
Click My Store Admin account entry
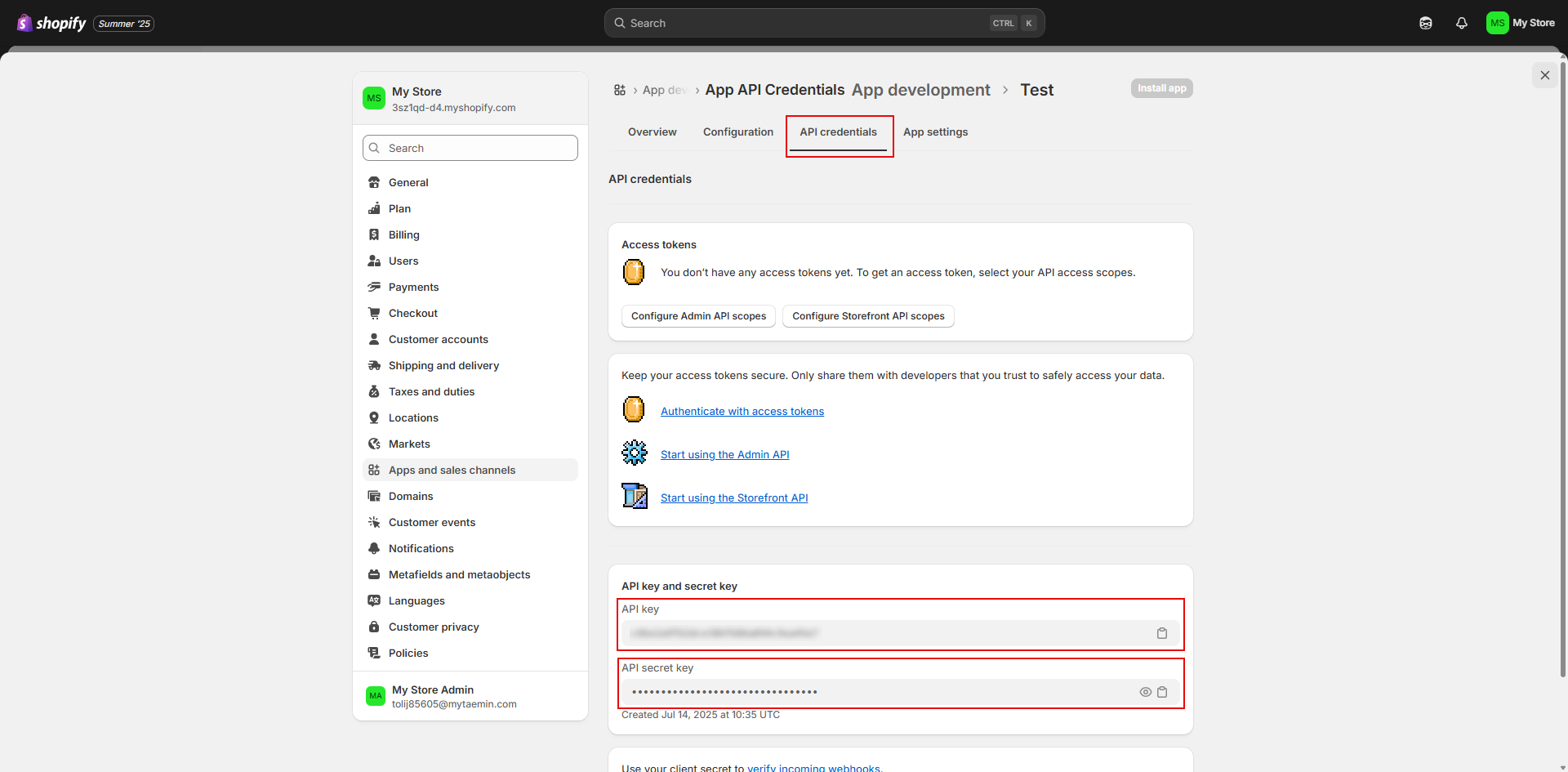click(470, 696)
